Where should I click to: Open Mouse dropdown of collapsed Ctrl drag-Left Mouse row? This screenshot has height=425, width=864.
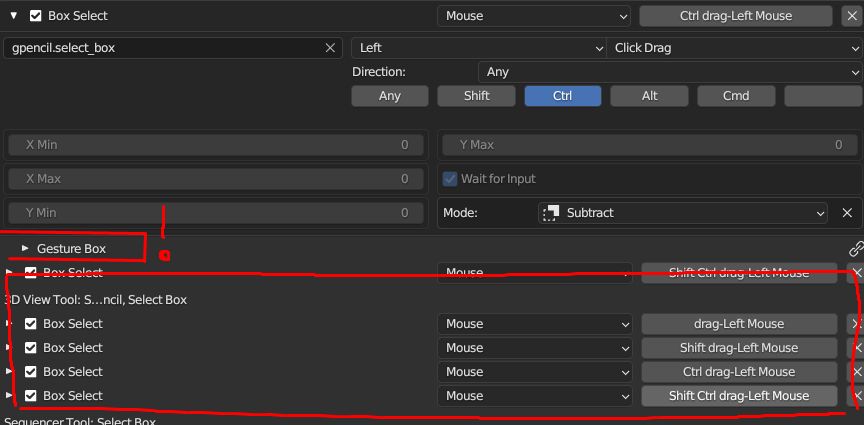coord(534,372)
